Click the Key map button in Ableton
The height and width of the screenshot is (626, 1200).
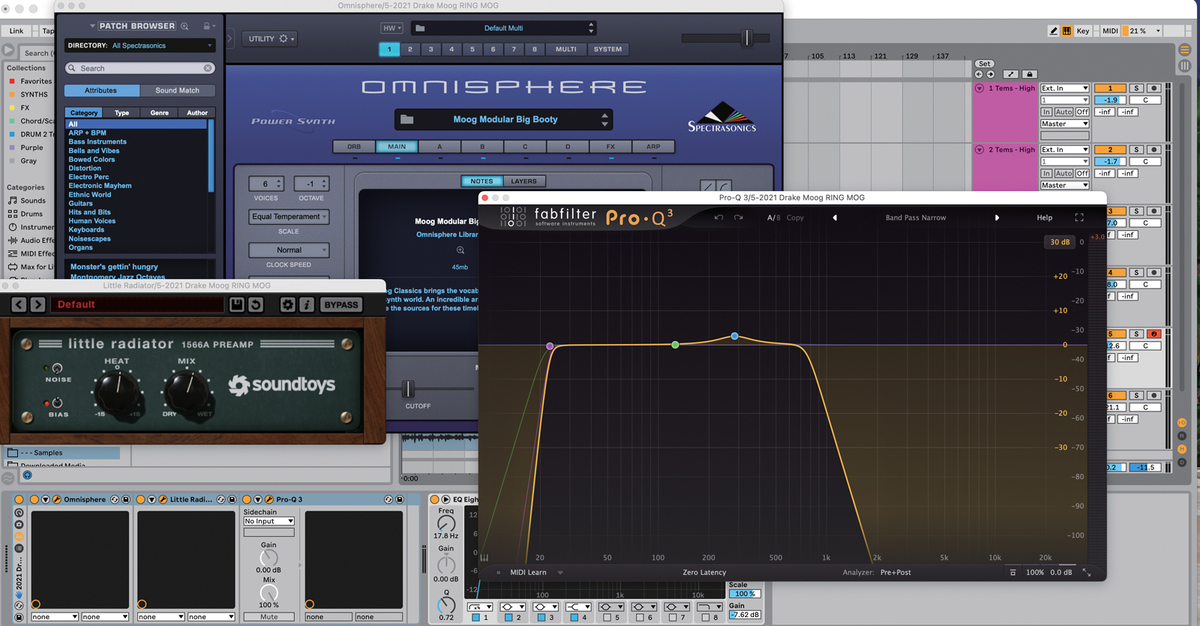click(1083, 31)
